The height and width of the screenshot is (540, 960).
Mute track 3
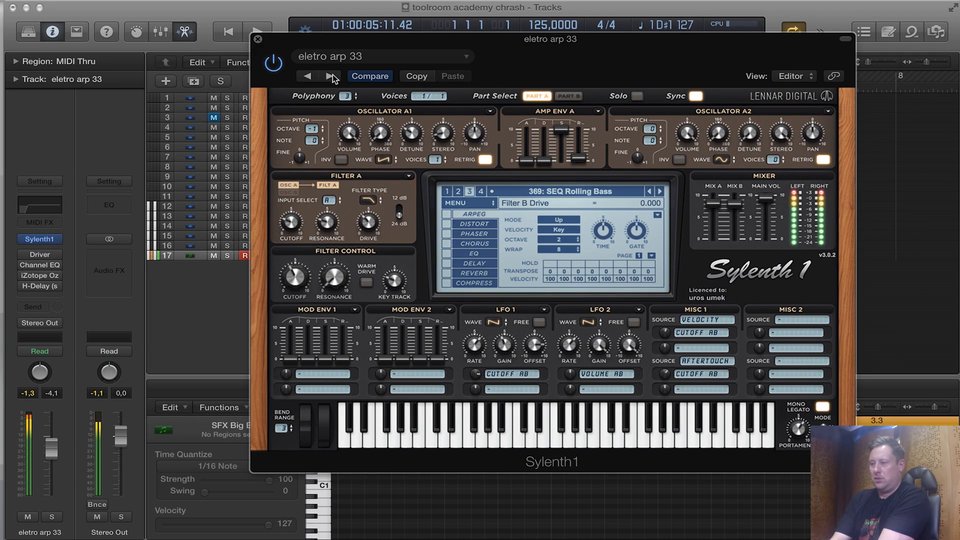(x=213, y=117)
